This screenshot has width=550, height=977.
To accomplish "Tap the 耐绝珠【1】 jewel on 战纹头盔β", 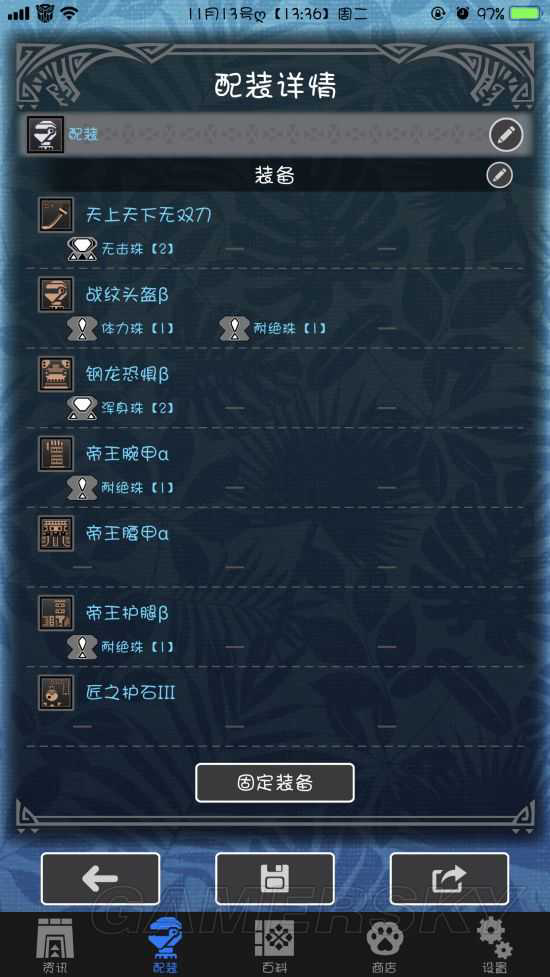I will [x=273, y=328].
